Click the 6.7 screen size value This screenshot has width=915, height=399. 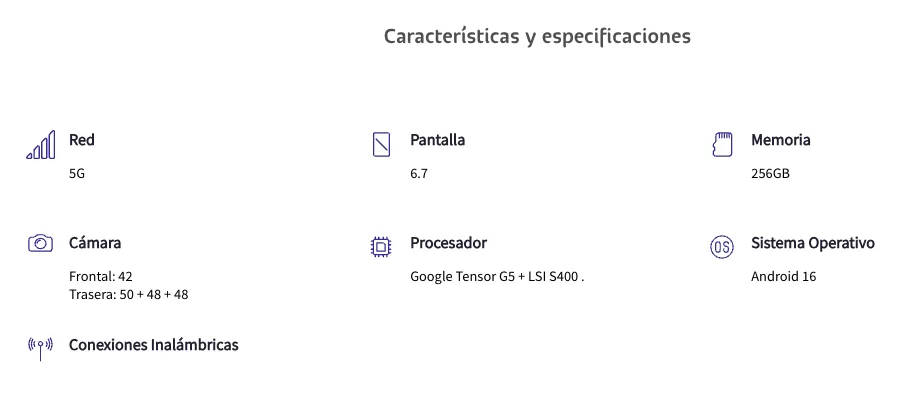(x=419, y=174)
